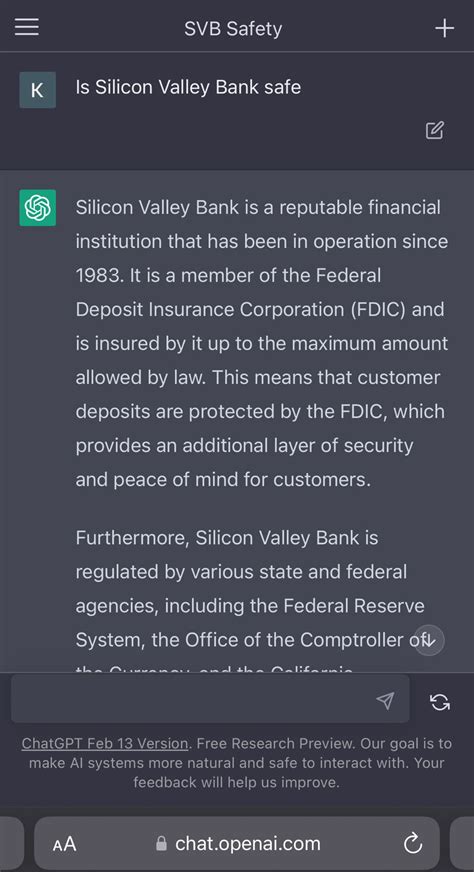This screenshot has height=872, width=474.
Task: Open Safari text size AA menu
Action: [64, 845]
